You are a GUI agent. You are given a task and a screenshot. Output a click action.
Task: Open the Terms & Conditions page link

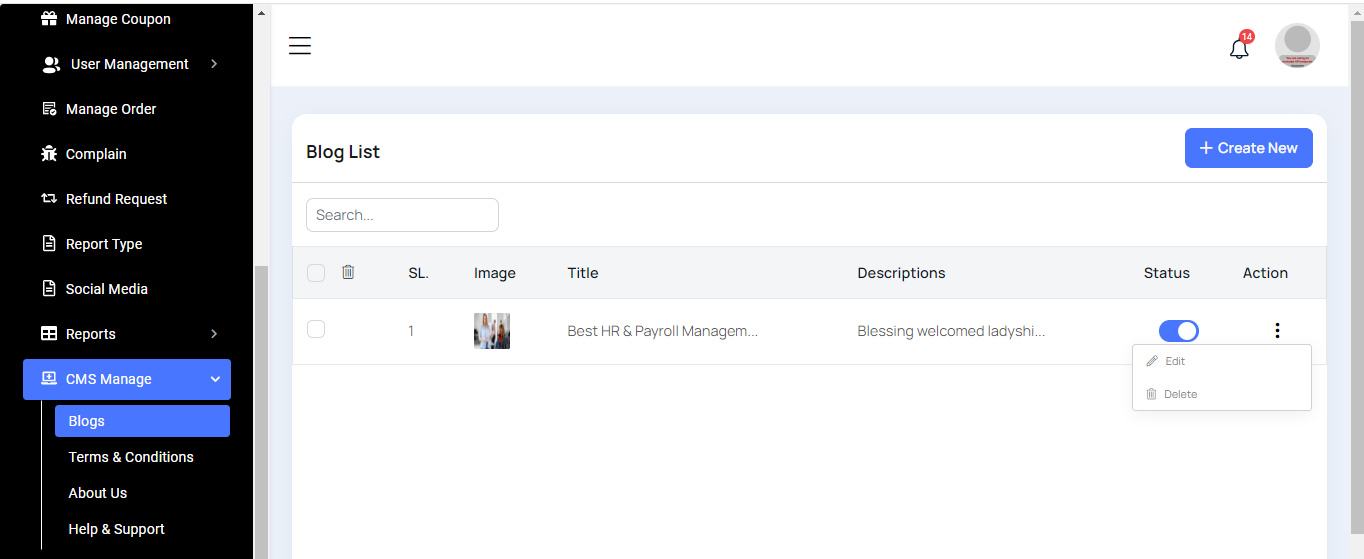coord(131,457)
